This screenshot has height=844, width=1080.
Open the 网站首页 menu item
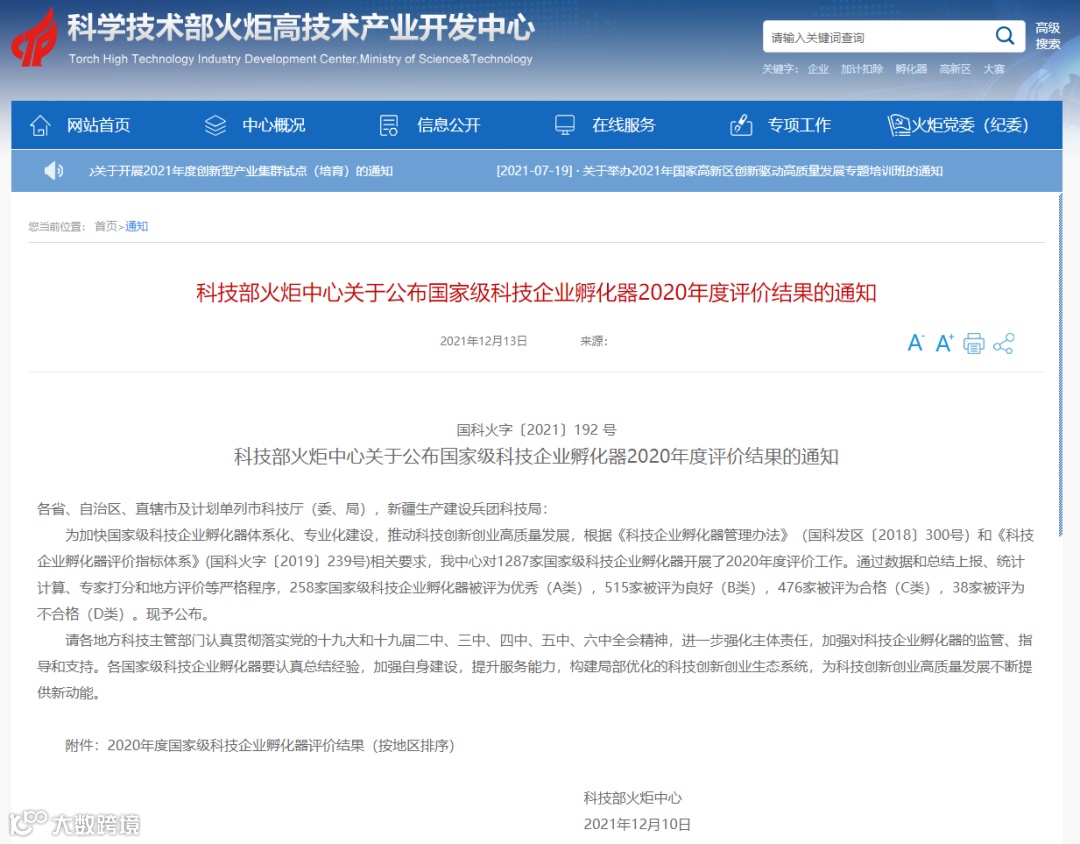pyautogui.click(x=98, y=125)
